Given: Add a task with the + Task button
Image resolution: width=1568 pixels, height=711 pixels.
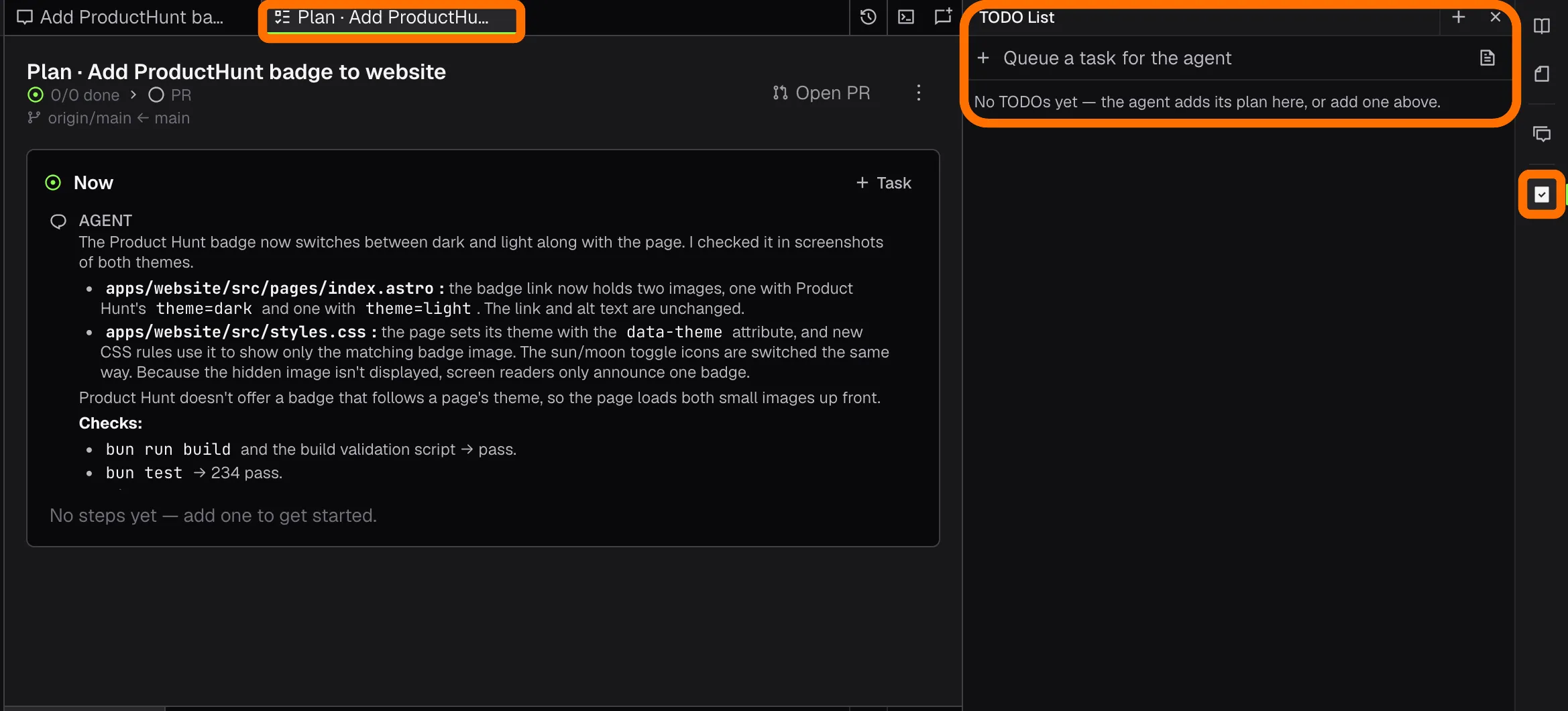Looking at the screenshot, I should (x=883, y=183).
